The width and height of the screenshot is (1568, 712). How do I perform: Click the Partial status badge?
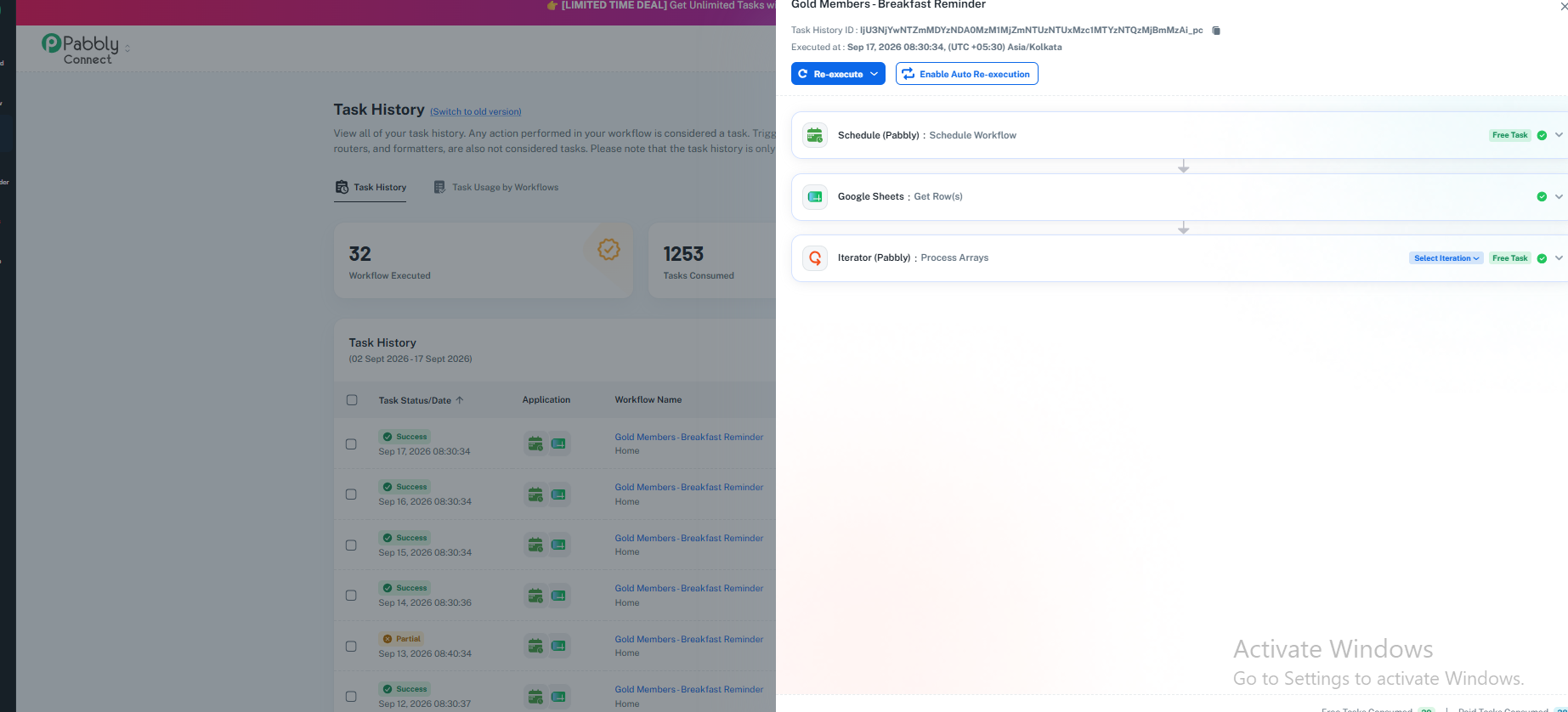point(401,639)
